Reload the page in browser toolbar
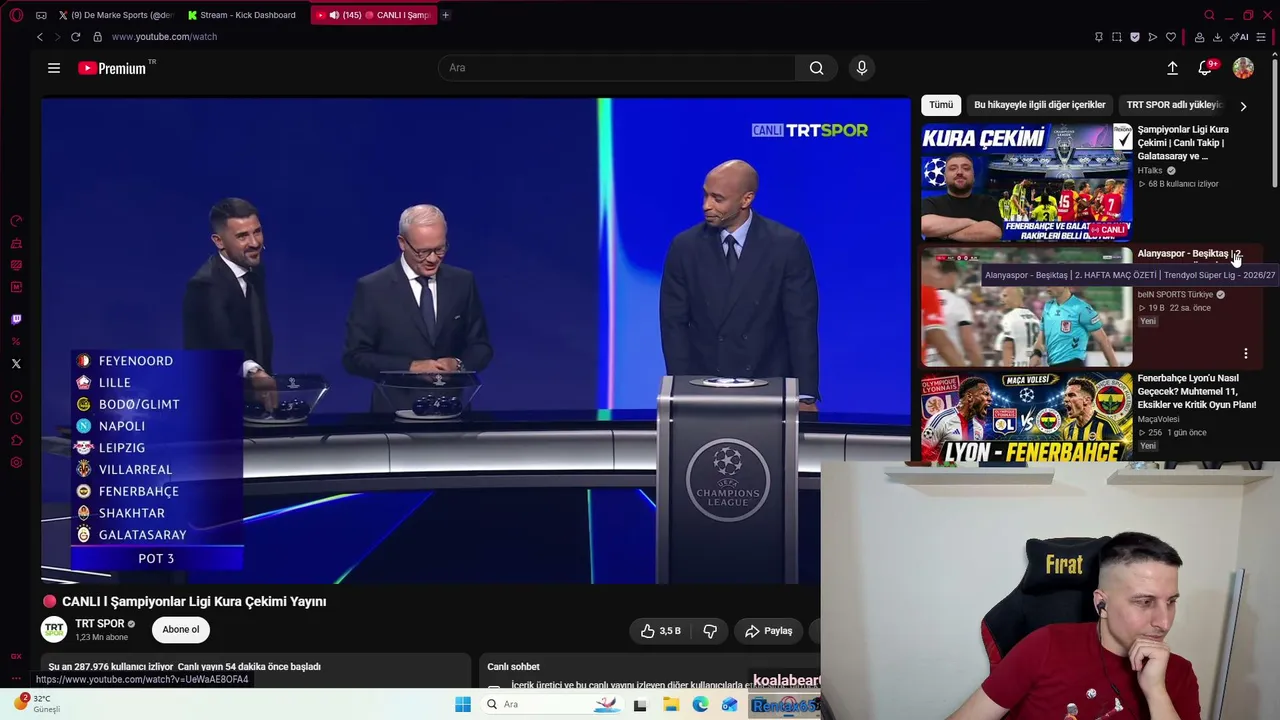This screenshot has width=1280, height=720. (x=75, y=37)
